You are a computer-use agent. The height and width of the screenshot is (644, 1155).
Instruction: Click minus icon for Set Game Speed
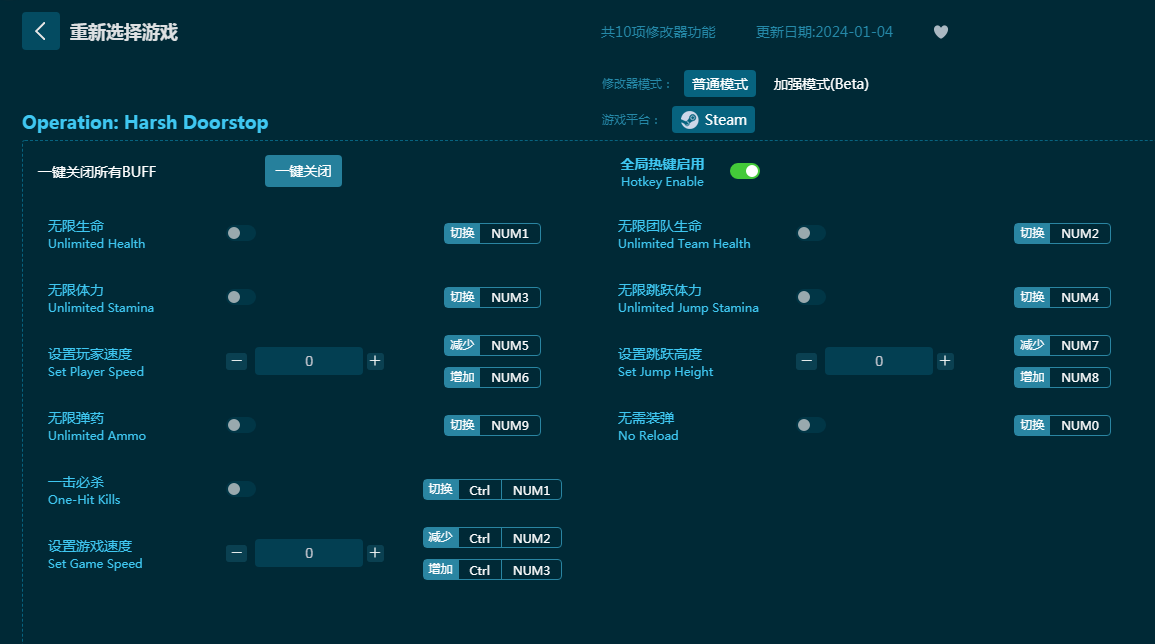click(x=236, y=553)
